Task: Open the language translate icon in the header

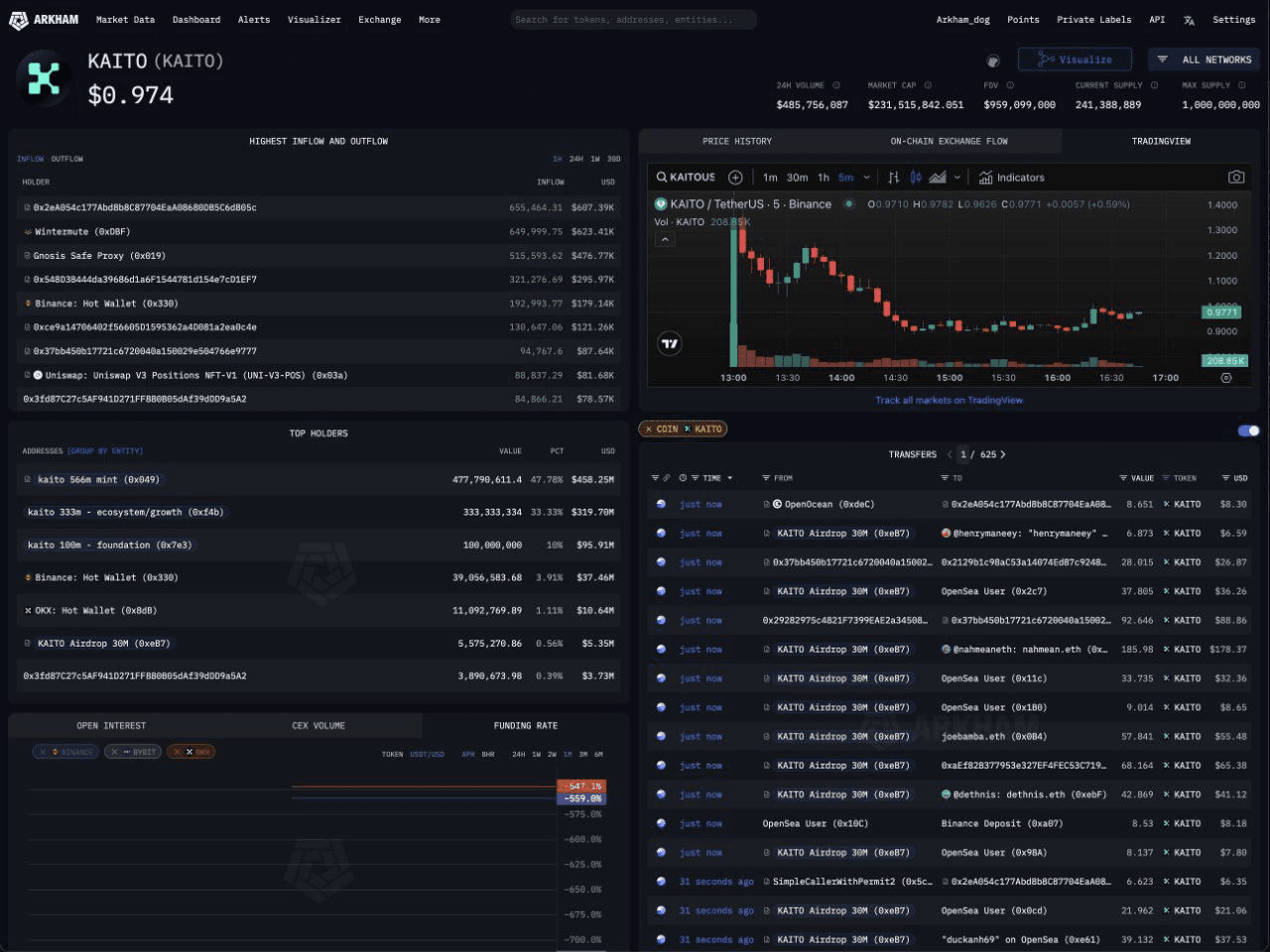Action: [x=1189, y=20]
